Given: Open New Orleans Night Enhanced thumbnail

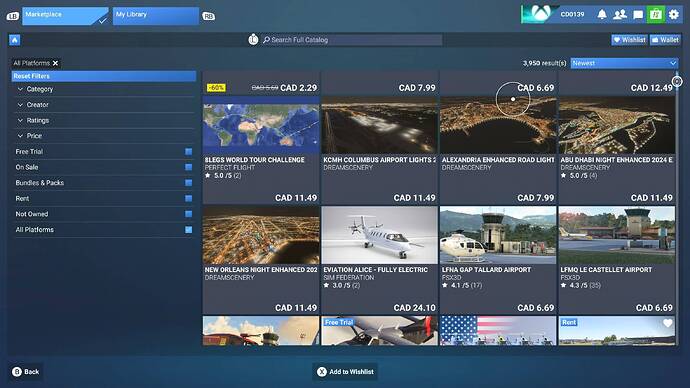Looking at the screenshot, I should [261, 235].
